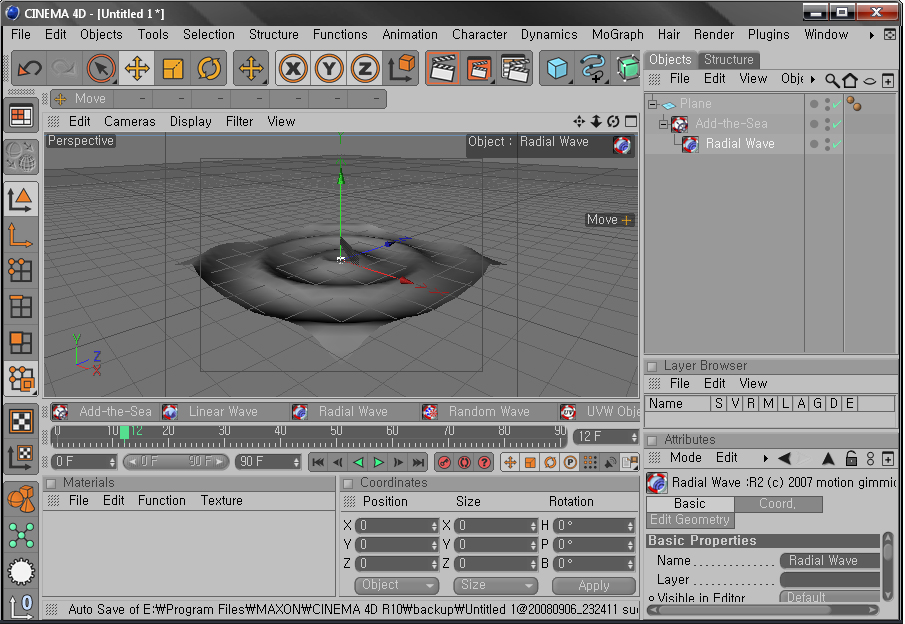Switch world/object coordinate system icon

tap(402, 69)
